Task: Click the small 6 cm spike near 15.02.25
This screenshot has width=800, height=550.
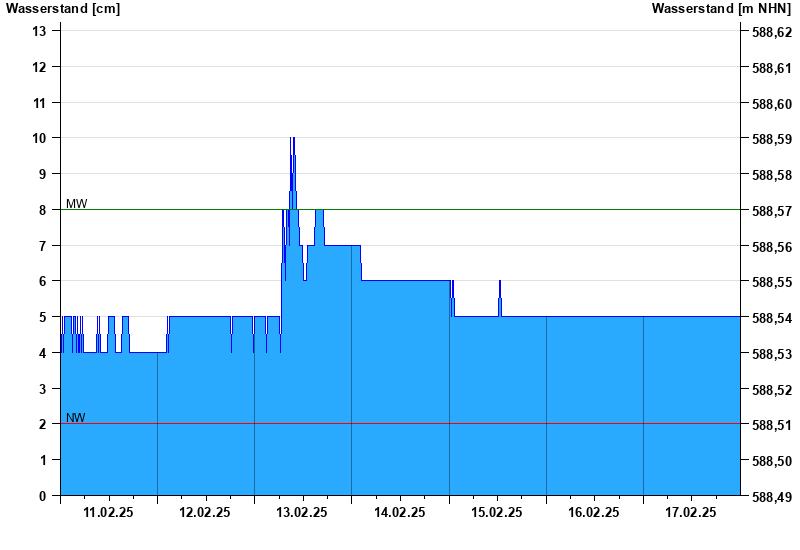Action: 500,284
